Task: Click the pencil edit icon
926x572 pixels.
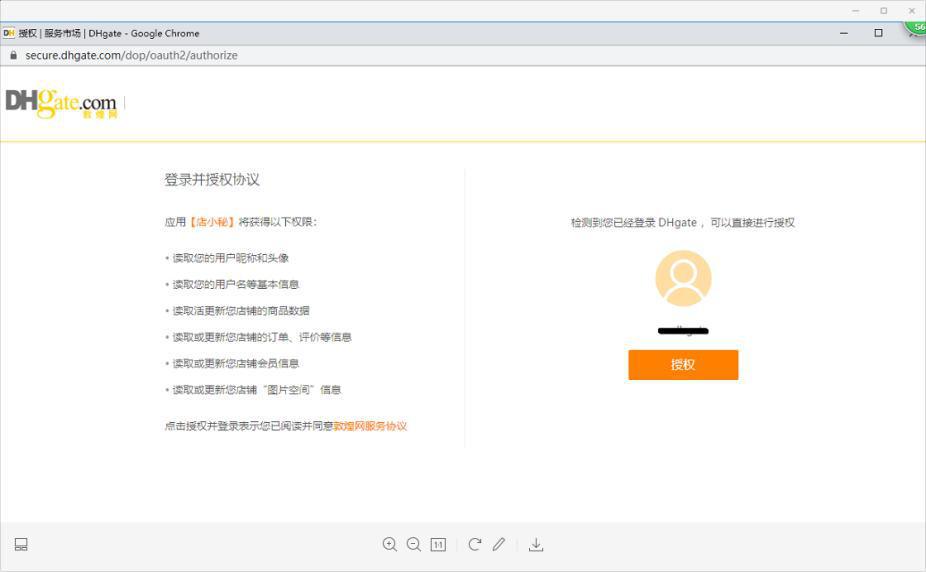Action: coord(499,544)
